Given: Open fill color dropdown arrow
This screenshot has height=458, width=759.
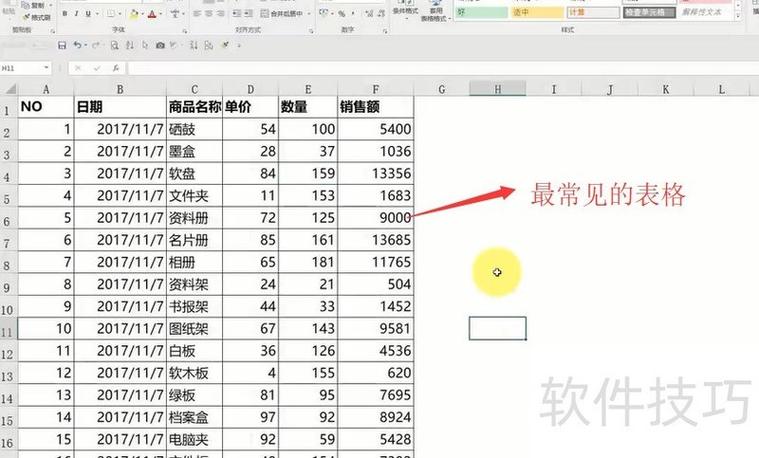Looking at the screenshot, I should 142,15.
